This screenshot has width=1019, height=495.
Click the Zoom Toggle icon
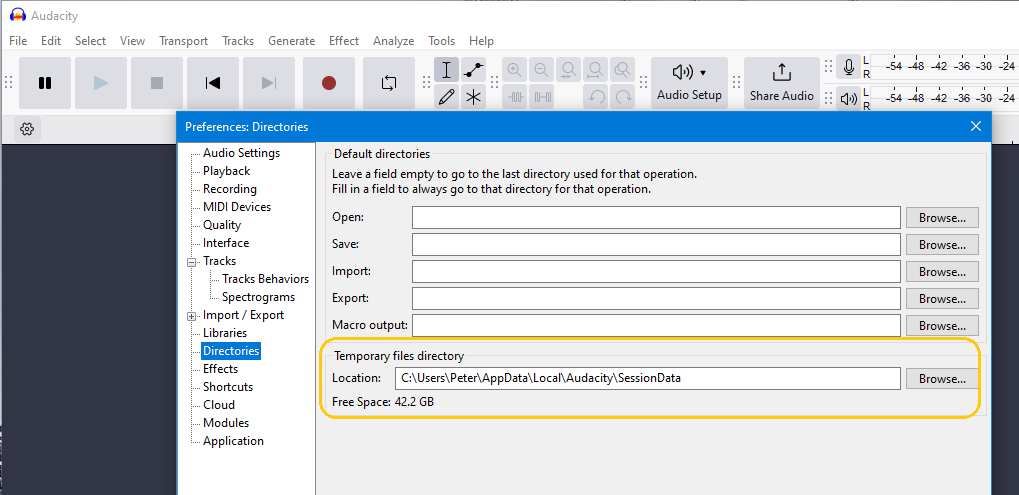click(623, 70)
